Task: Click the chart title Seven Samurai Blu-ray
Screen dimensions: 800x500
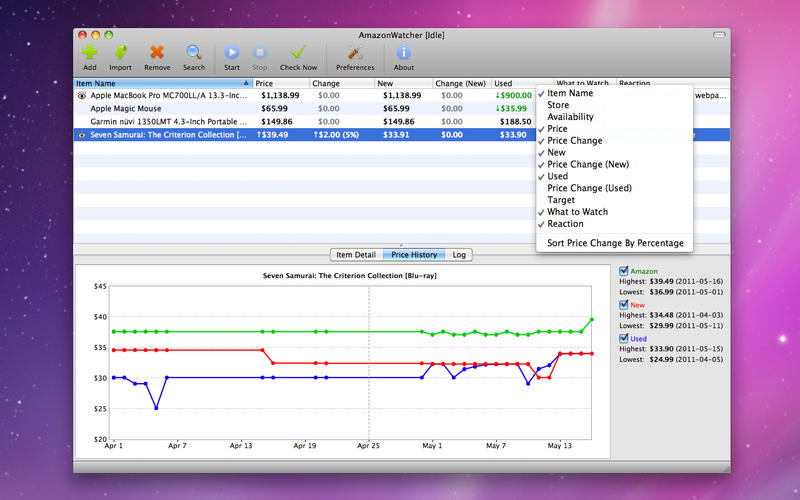Action: pyautogui.click(x=350, y=276)
